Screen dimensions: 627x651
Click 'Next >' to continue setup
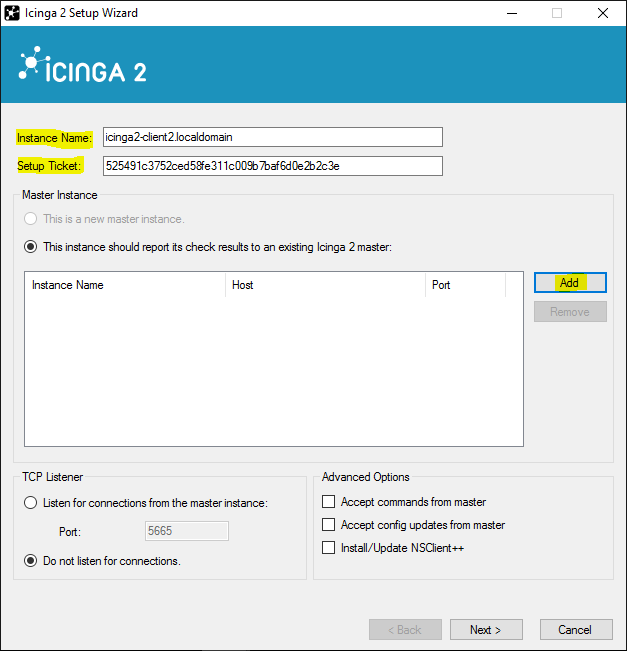[486, 630]
